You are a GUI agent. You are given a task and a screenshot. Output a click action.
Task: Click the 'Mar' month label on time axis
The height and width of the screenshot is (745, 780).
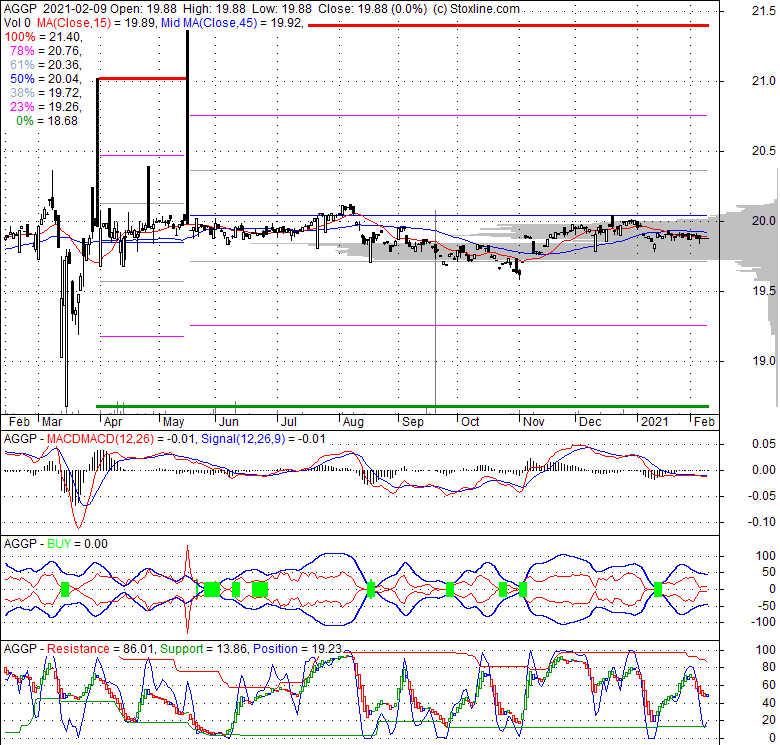pos(52,422)
